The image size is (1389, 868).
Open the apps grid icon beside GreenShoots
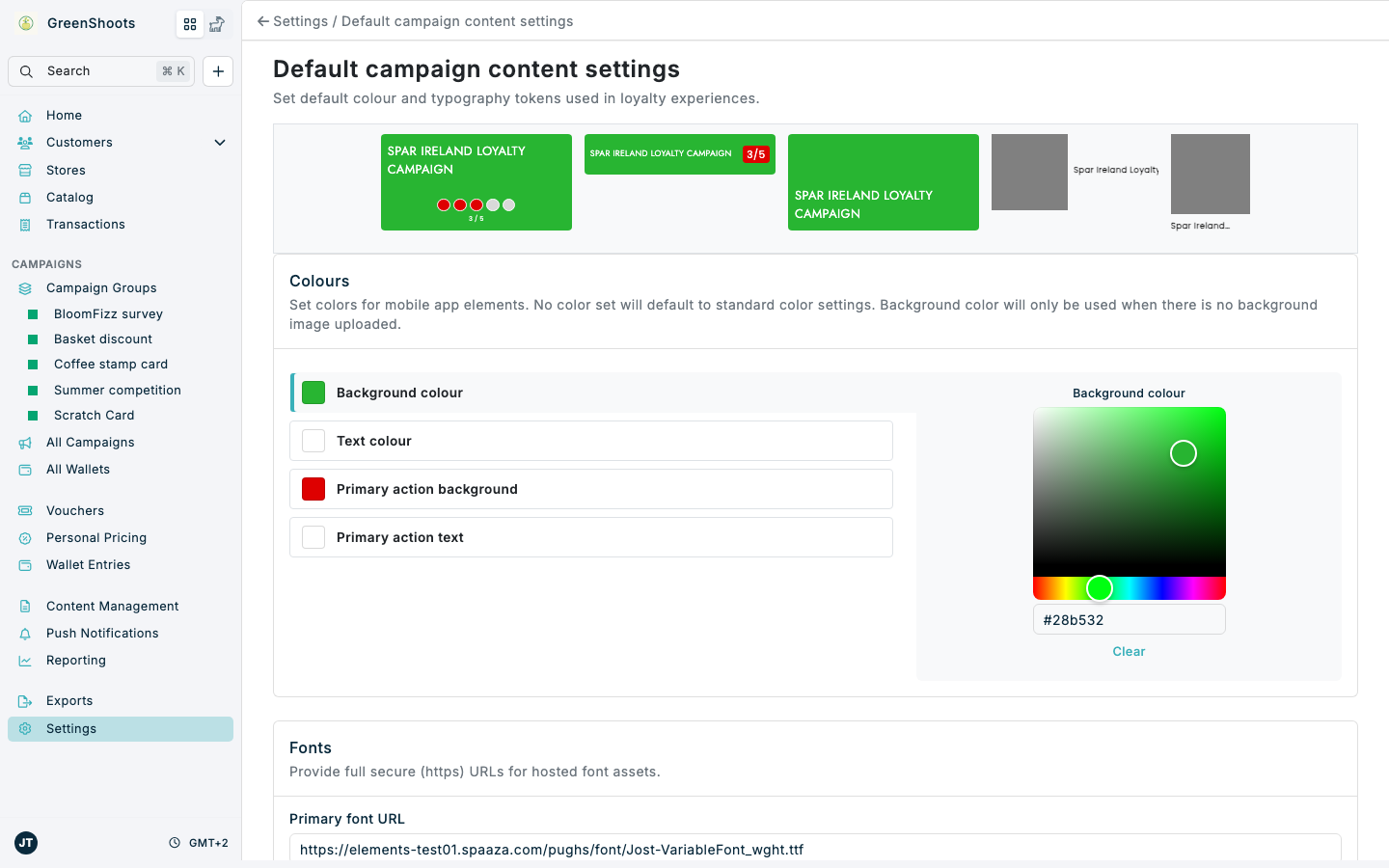(190, 24)
